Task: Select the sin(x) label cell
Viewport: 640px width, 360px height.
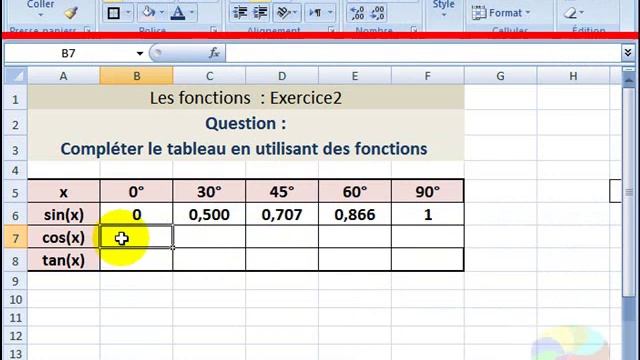Action: coord(63,215)
